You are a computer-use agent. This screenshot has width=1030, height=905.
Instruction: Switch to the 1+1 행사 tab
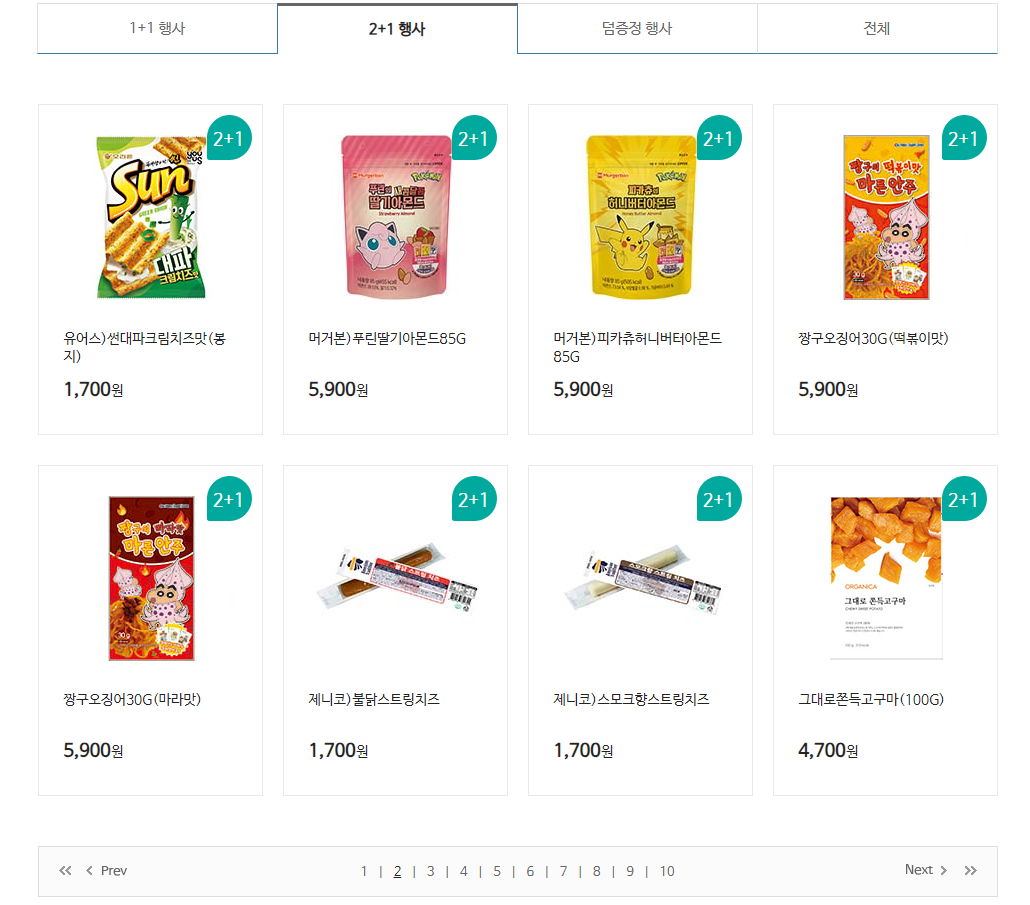point(158,28)
